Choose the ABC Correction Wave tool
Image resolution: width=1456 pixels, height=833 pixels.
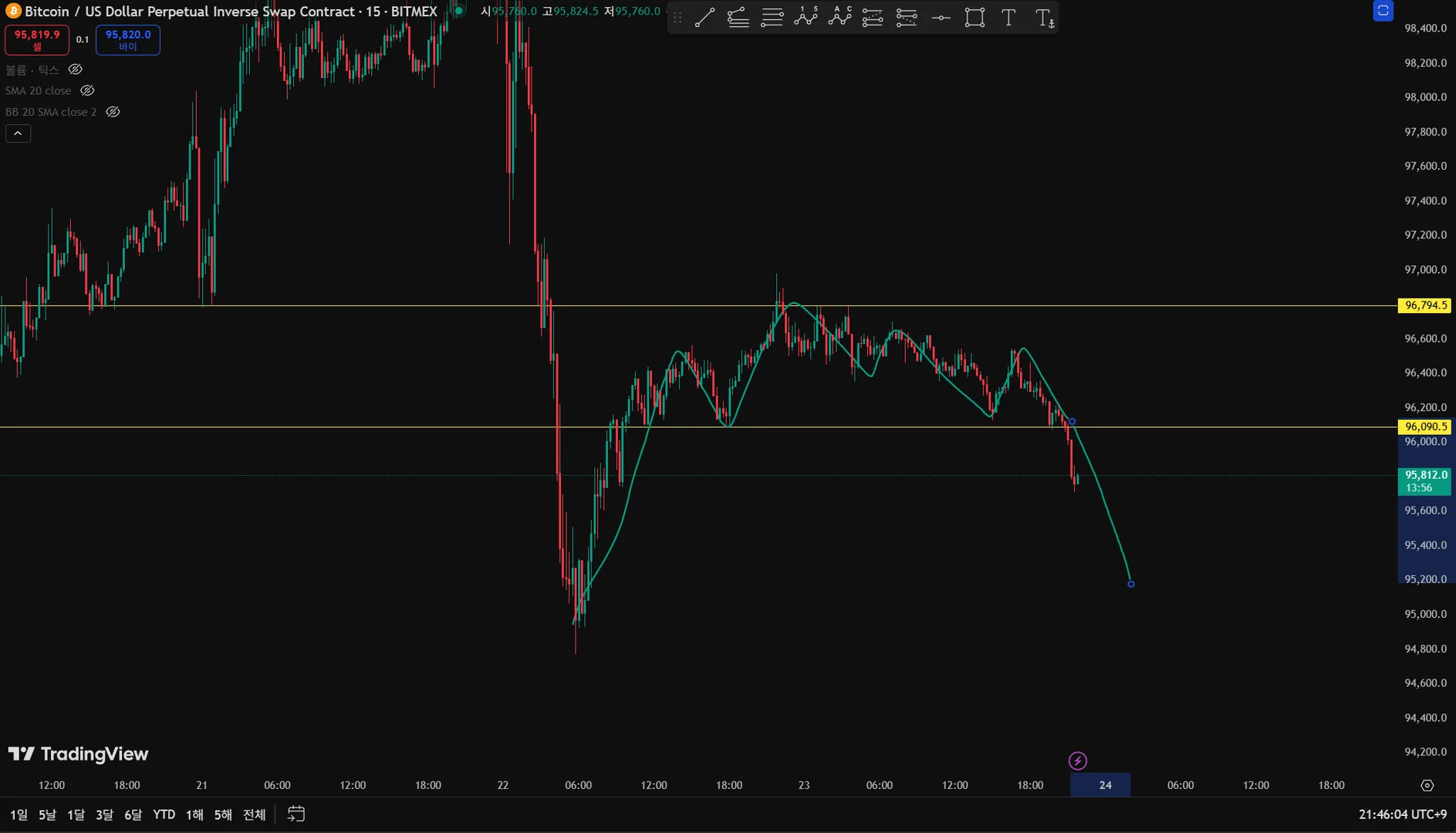(839, 17)
